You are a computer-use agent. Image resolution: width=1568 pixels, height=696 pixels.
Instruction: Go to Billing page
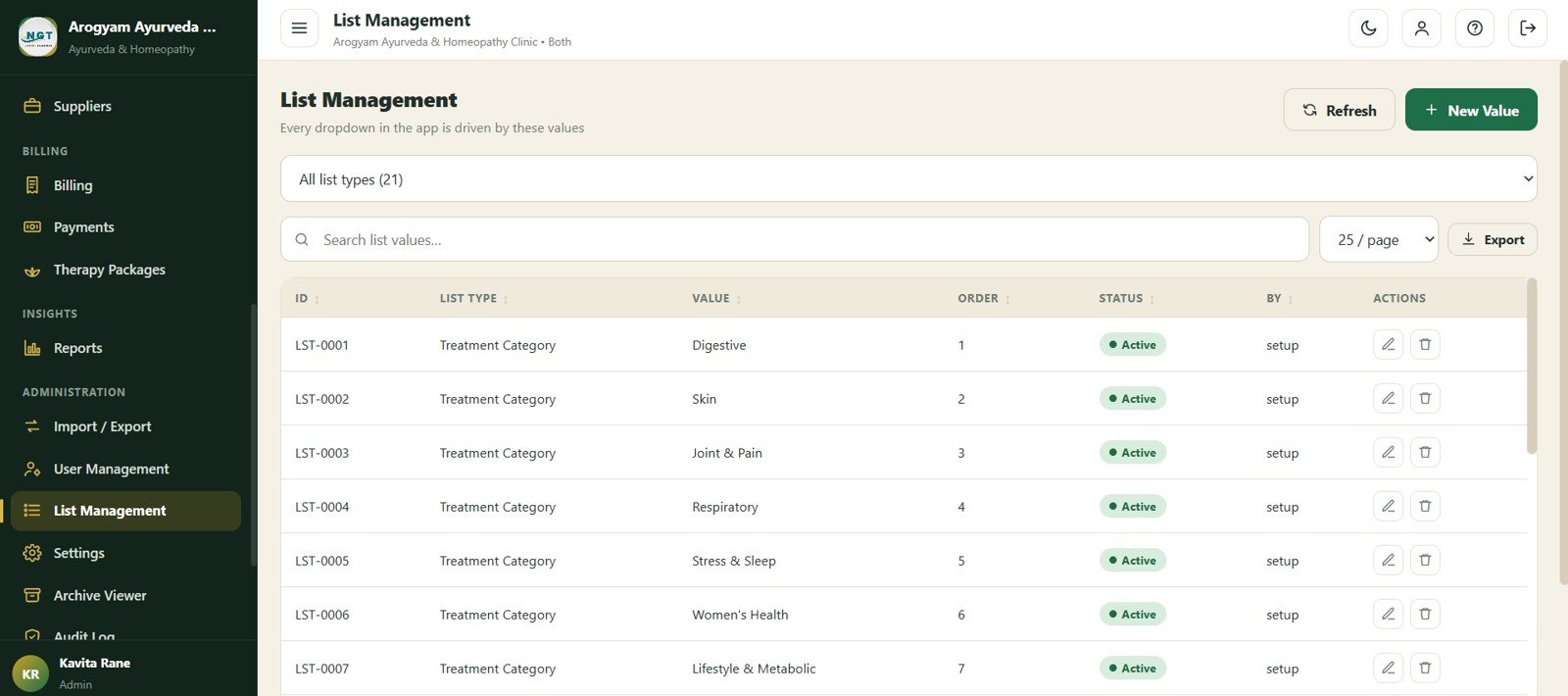click(x=125, y=185)
